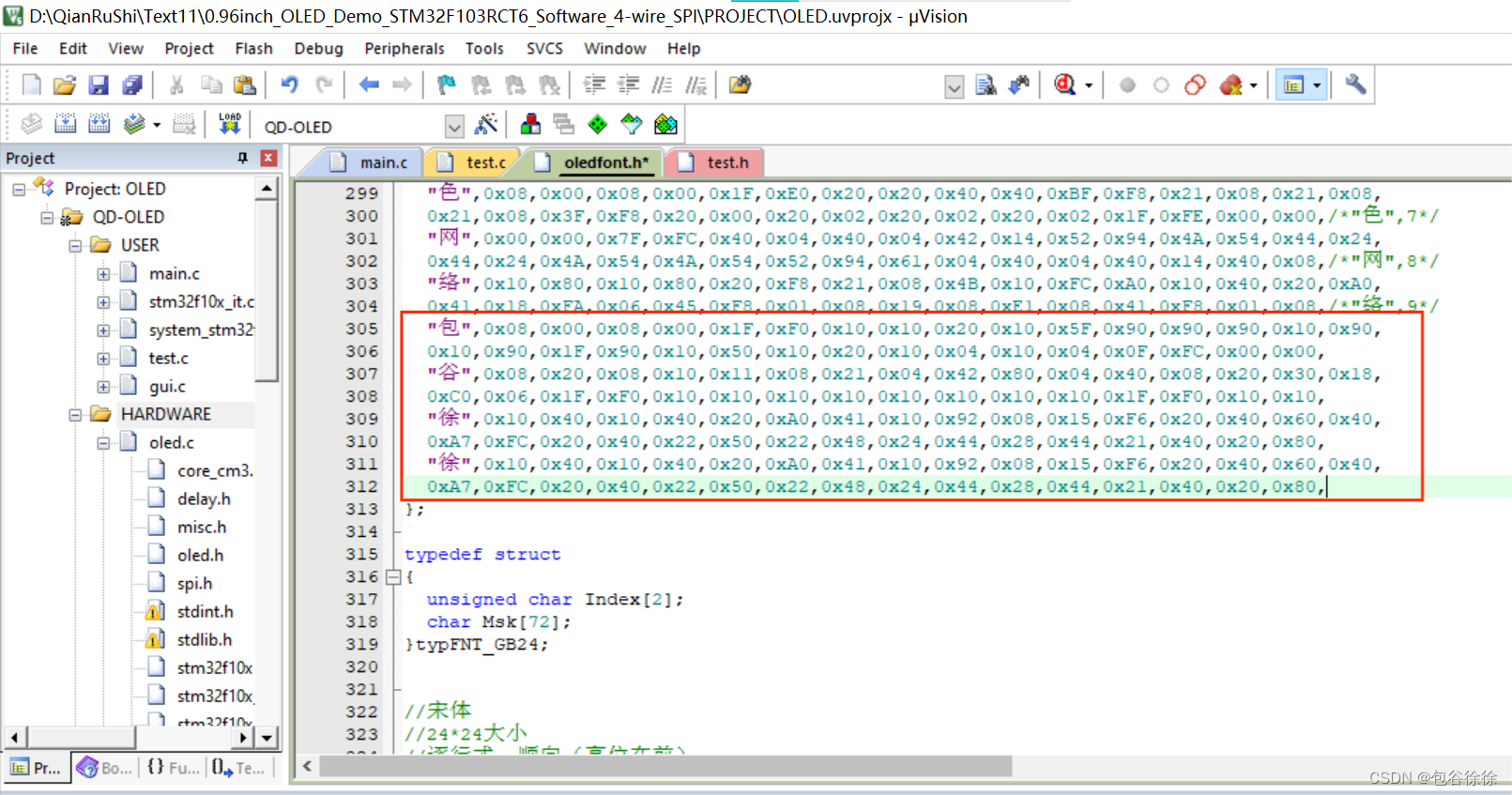This screenshot has height=795, width=1512.
Task: Select stm32f10x_it.c in the tree
Action: click(x=201, y=302)
